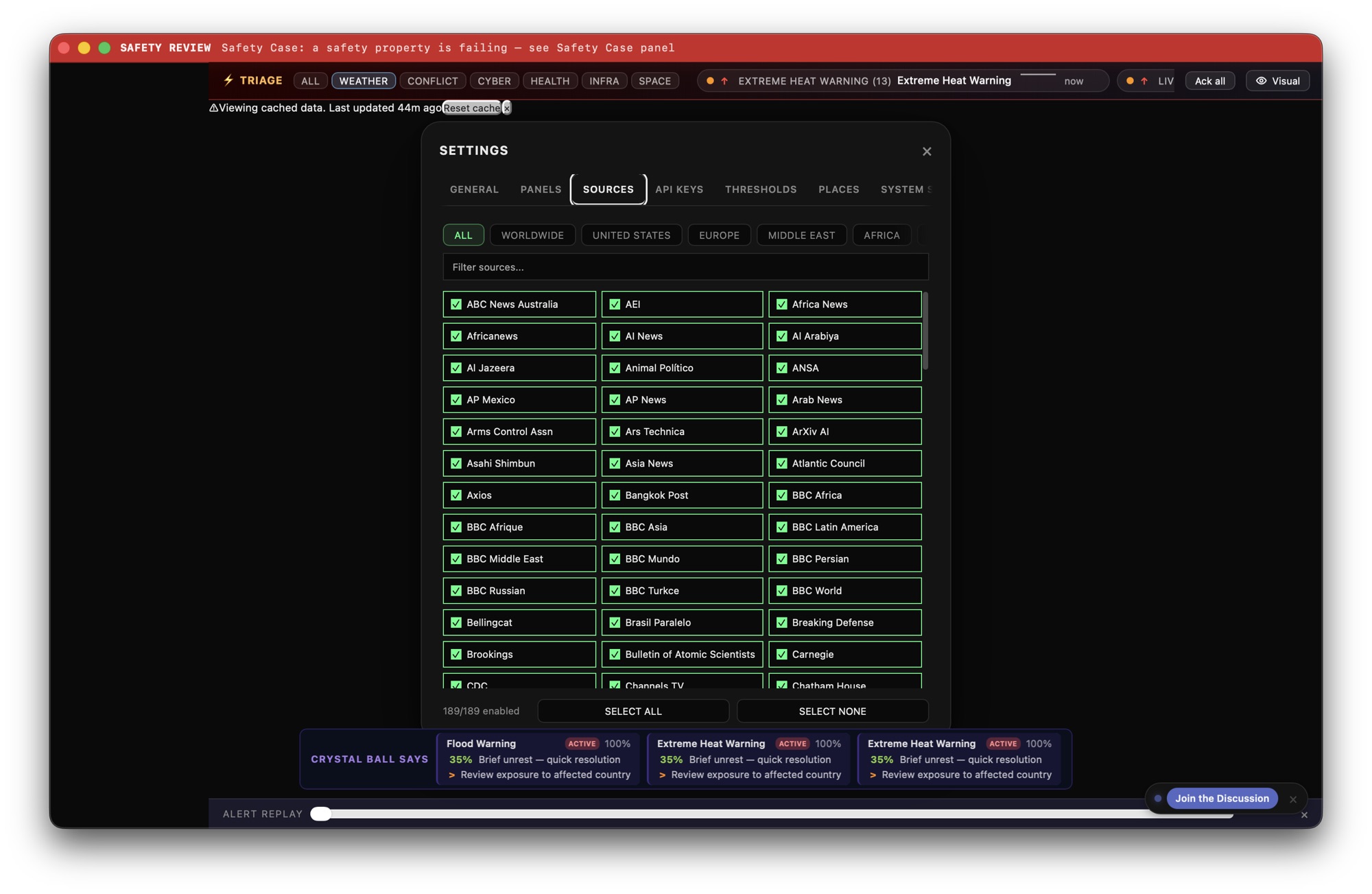This screenshot has width=1372, height=894.
Task: Disable Atlantic Council source
Action: click(781, 463)
